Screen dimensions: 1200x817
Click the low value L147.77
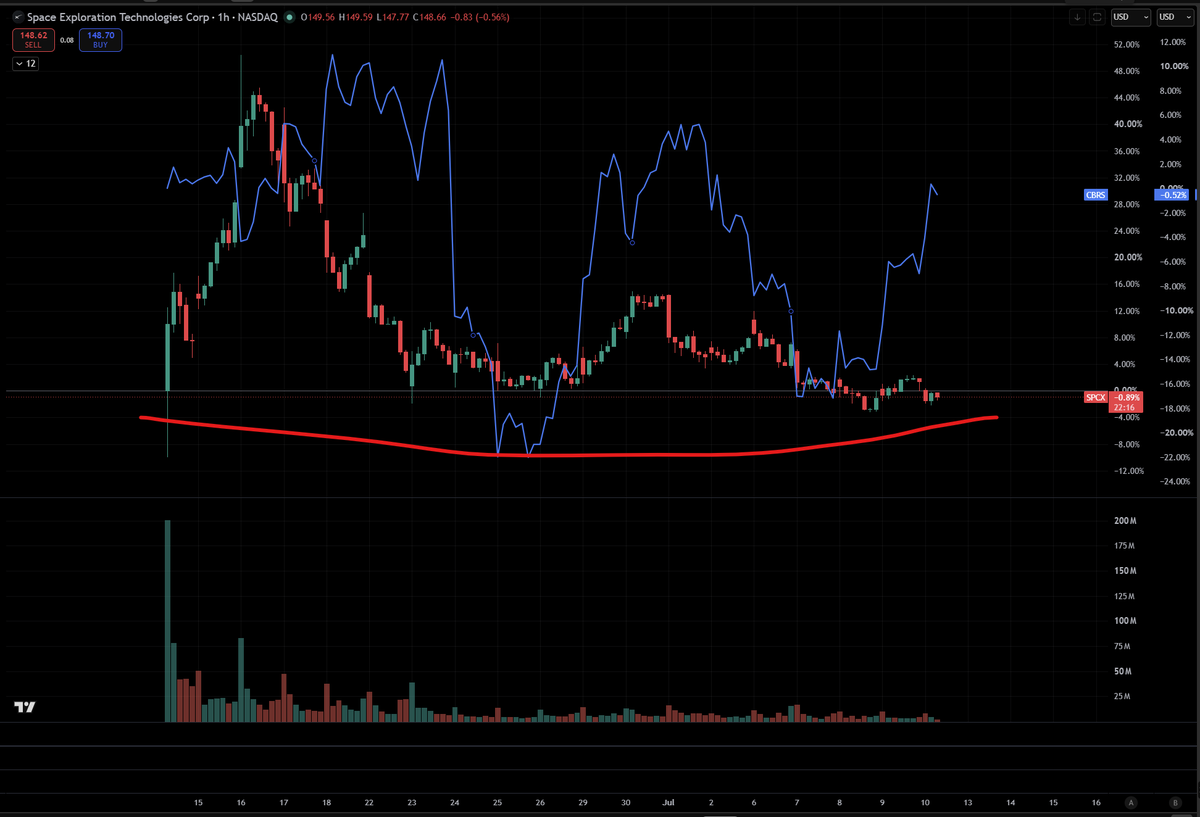(x=392, y=17)
